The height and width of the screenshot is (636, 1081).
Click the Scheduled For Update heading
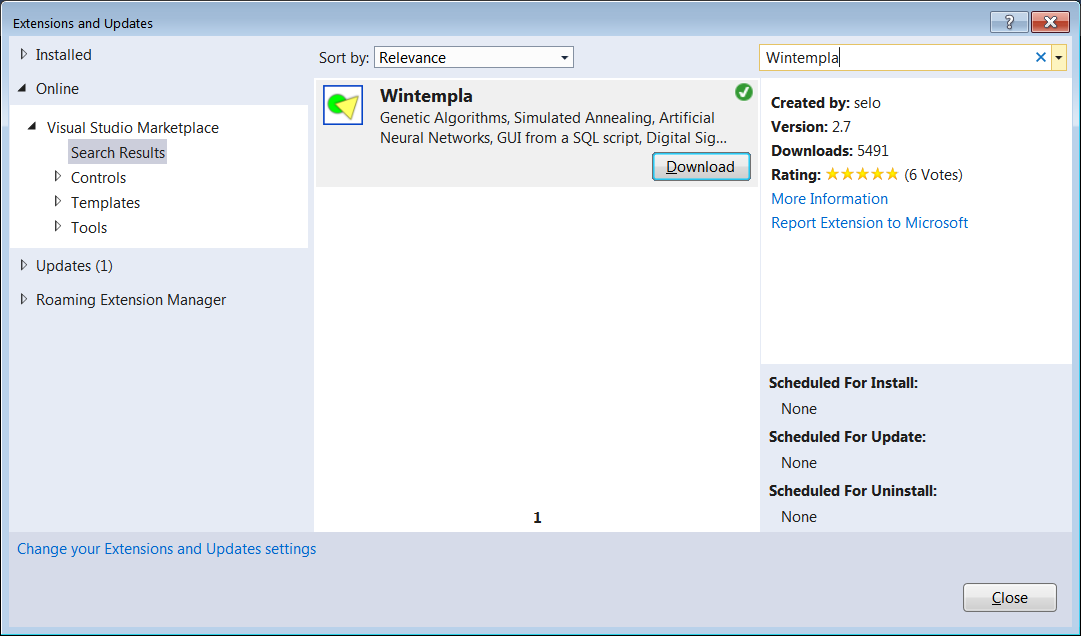point(847,437)
